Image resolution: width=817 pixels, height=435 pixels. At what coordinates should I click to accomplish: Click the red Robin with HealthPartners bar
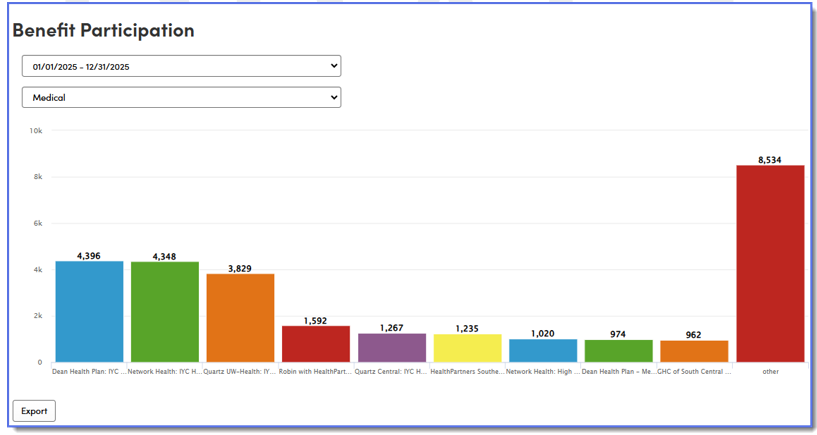(x=316, y=344)
